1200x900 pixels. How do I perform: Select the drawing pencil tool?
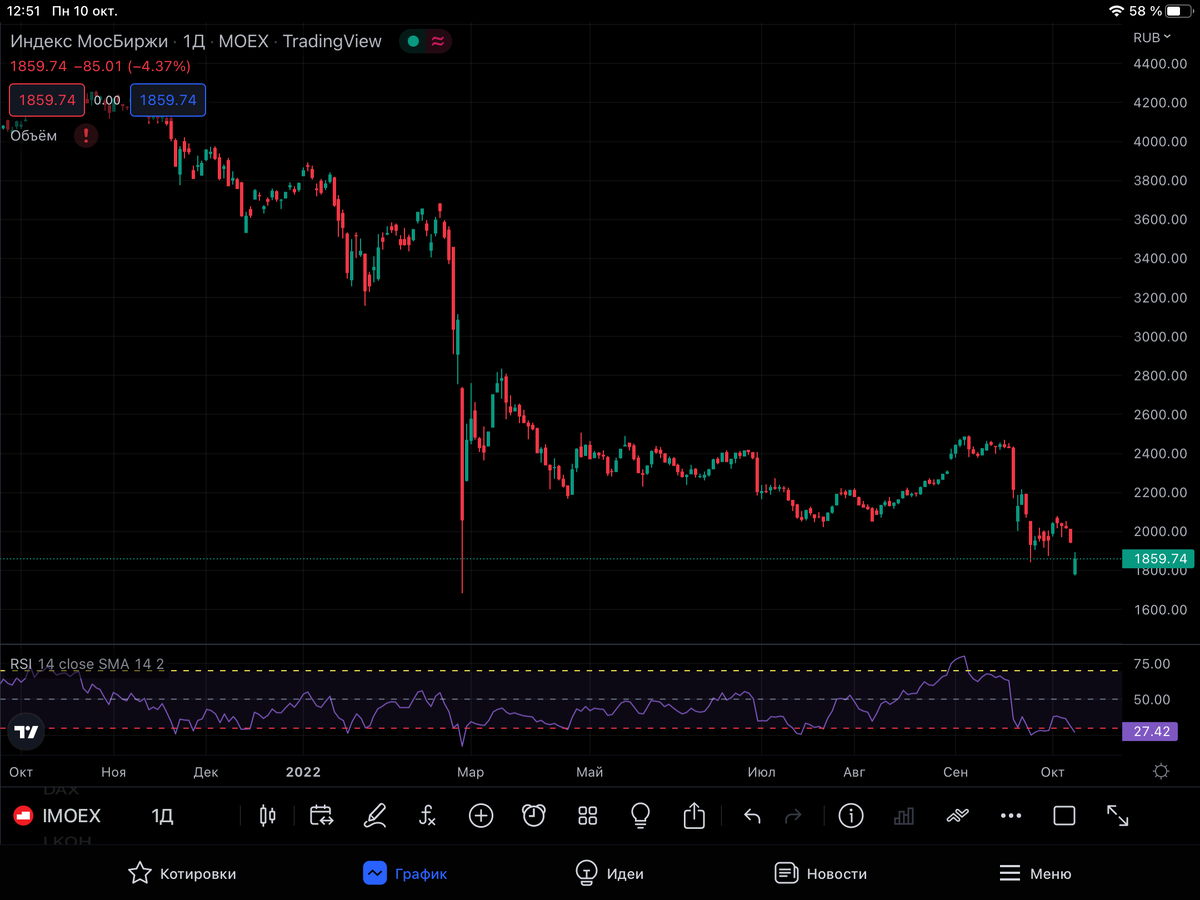click(x=374, y=816)
